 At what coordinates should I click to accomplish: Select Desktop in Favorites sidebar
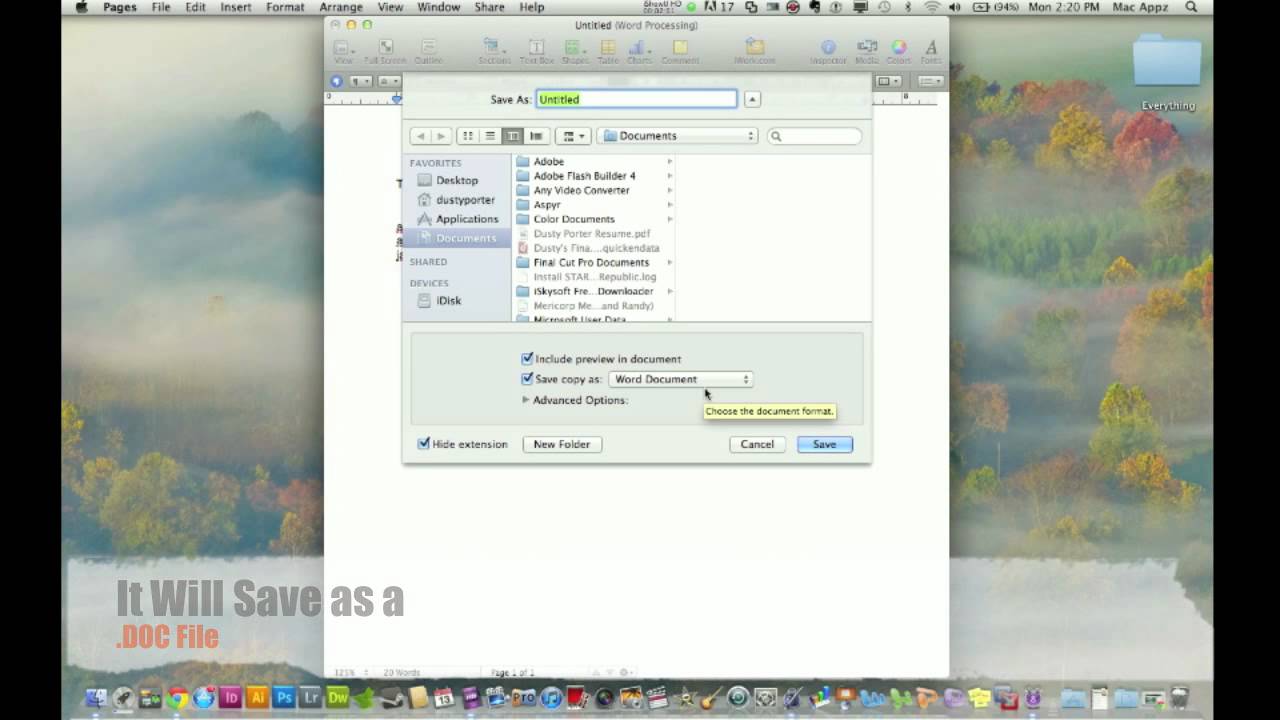click(x=457, y=180)
